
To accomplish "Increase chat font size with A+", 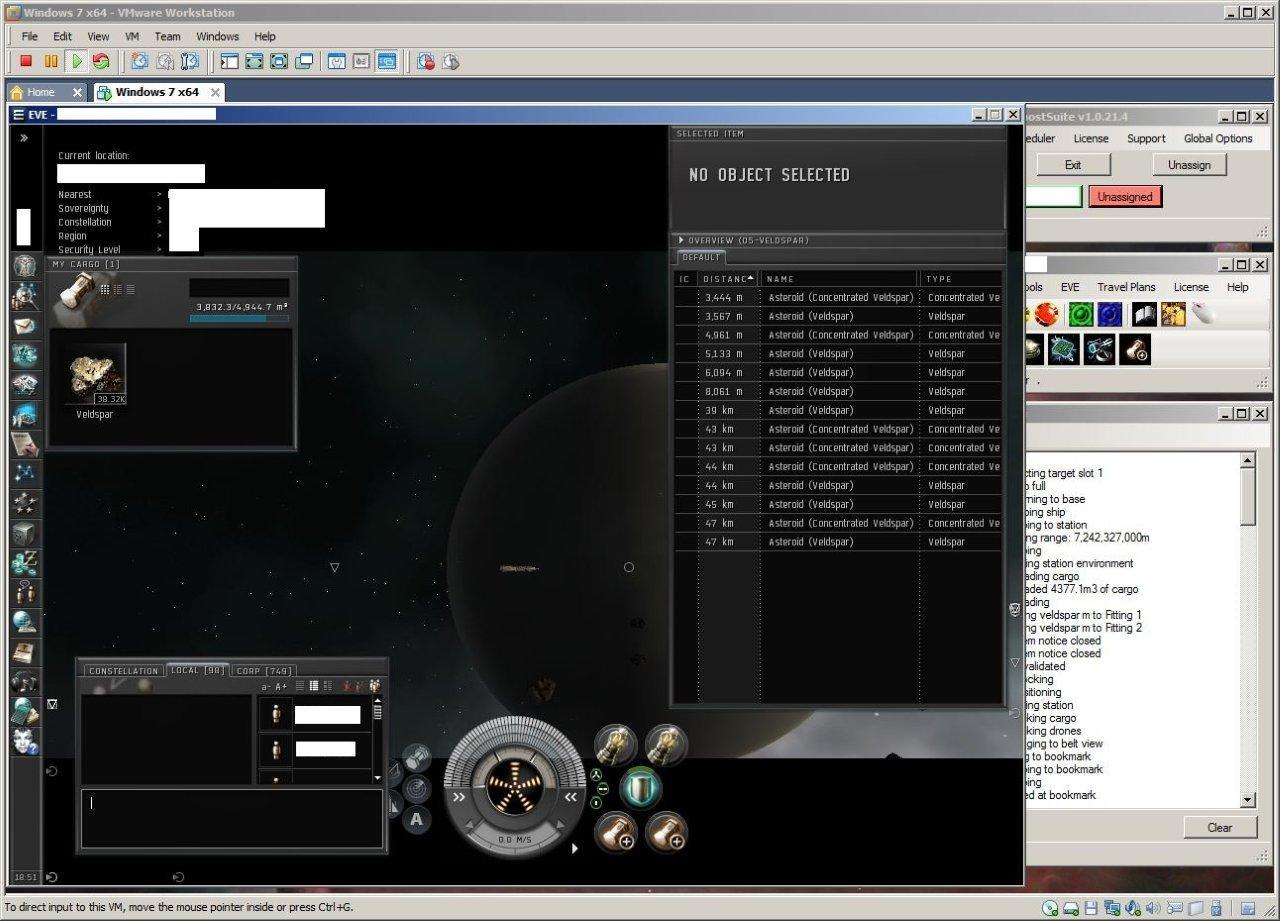I will click(281, 687).
